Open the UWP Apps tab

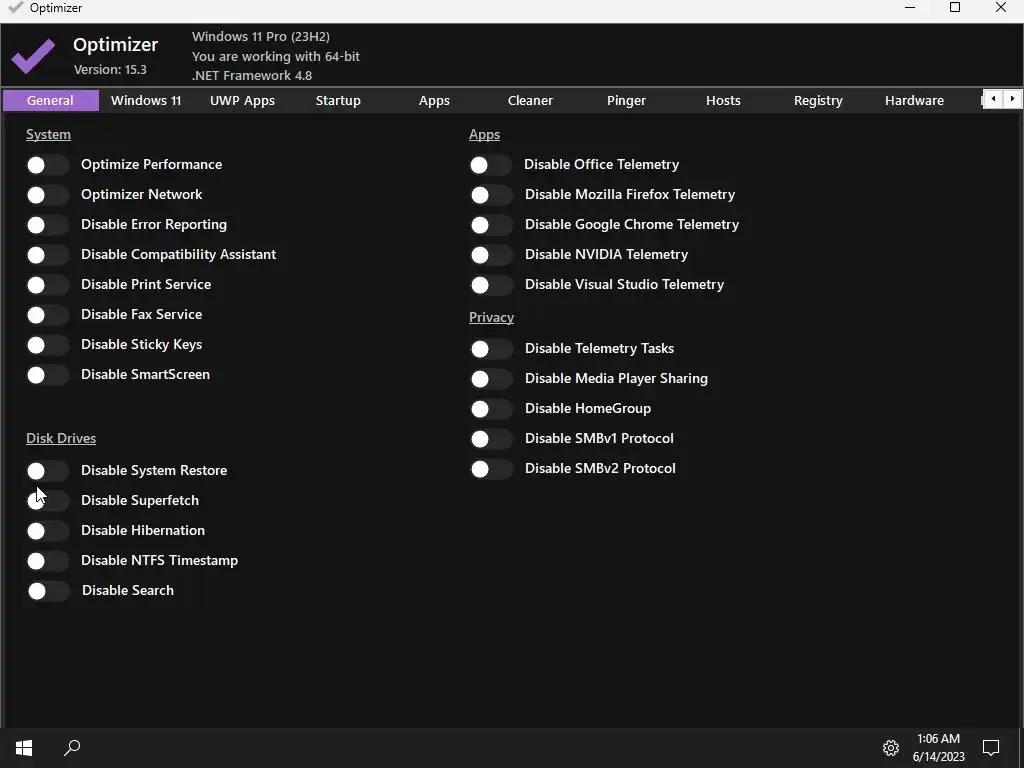242,101
